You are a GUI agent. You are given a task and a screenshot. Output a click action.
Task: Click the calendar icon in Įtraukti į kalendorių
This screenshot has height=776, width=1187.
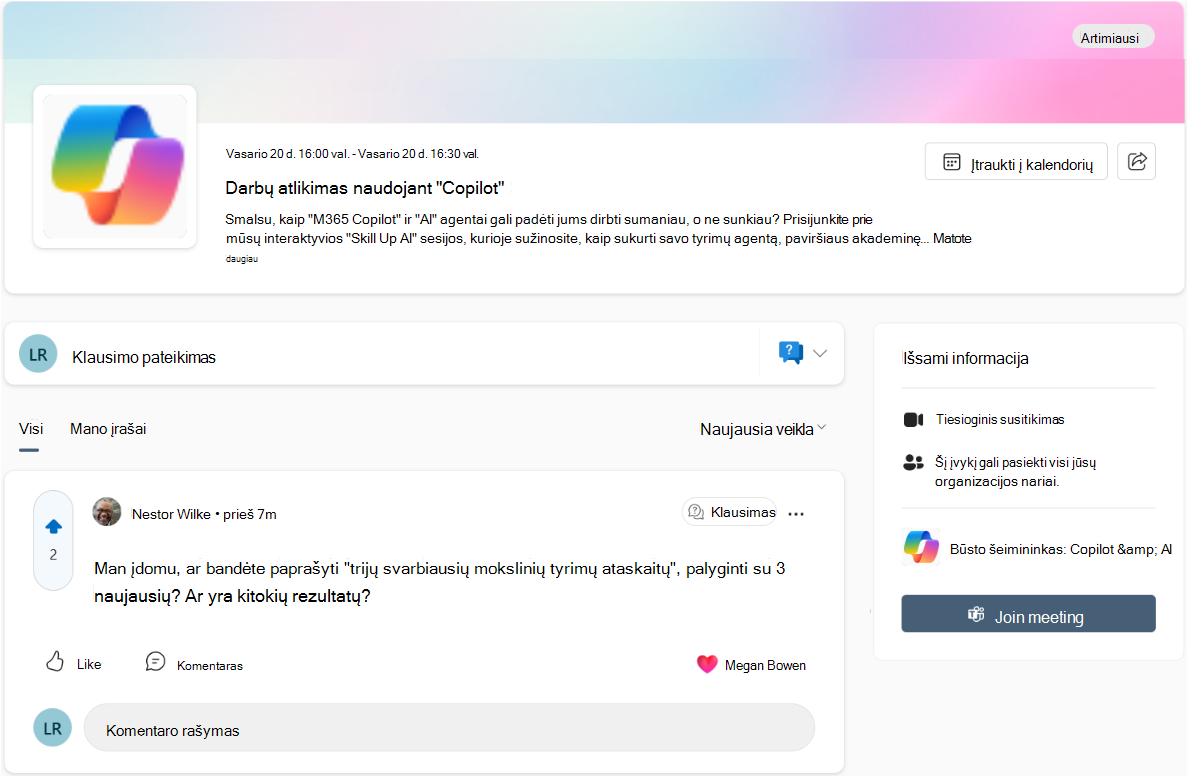pyautogui.click(x=952, y=162)
